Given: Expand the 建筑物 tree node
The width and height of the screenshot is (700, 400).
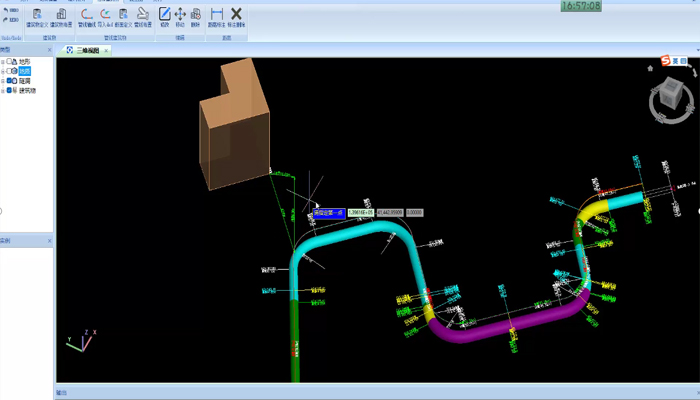Looking at the screenshot, I should click(4, 90).
